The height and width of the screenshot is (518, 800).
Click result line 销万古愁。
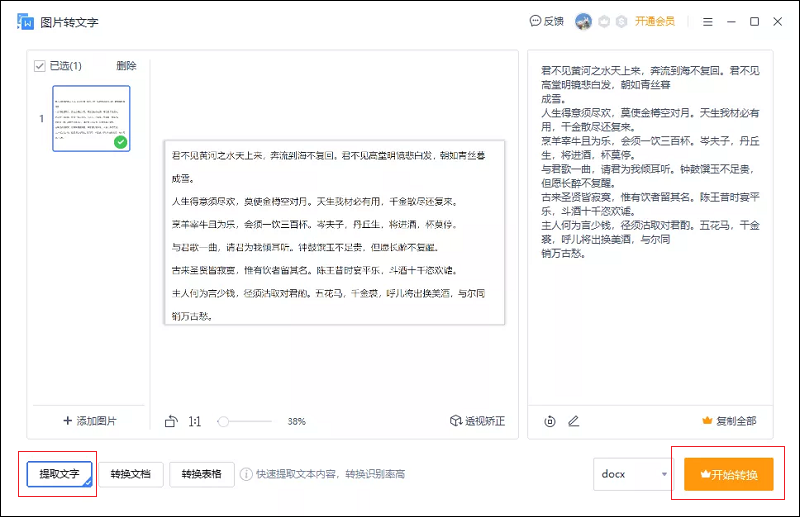(x=563, y=253)
